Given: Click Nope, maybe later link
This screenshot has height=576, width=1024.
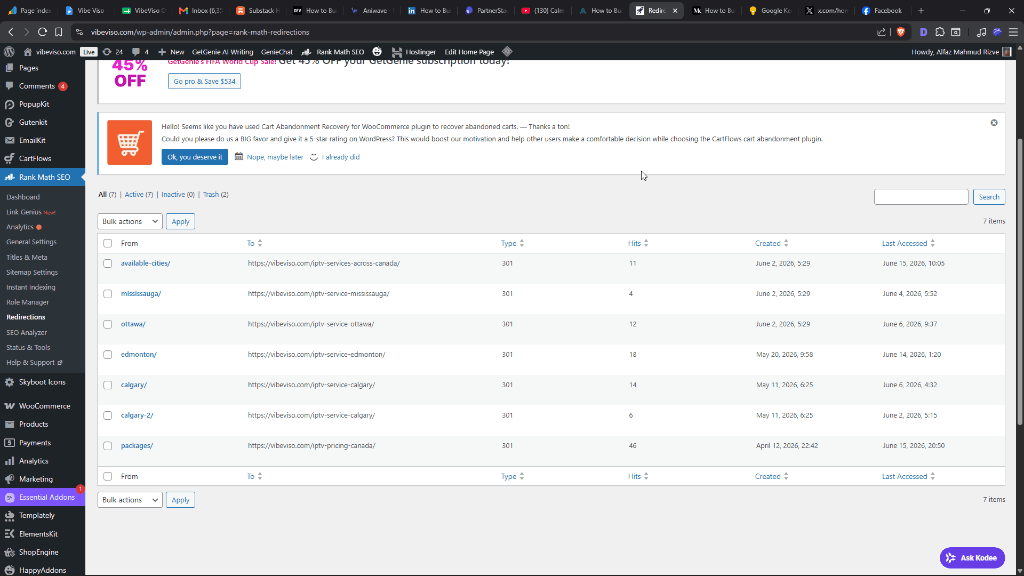Looking at the screenshot, I should (274, 157).
